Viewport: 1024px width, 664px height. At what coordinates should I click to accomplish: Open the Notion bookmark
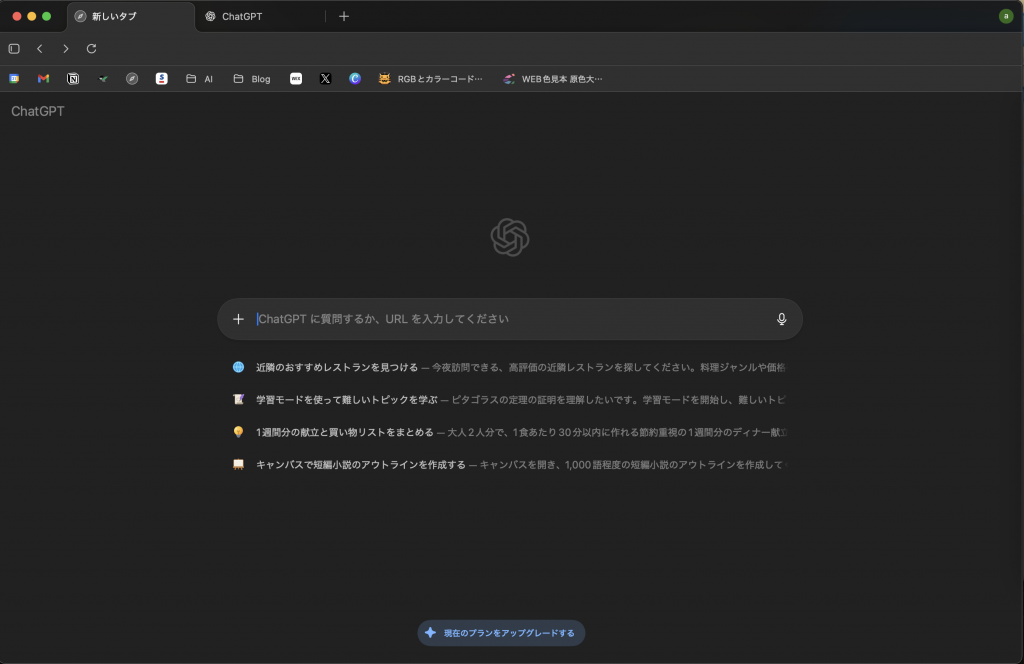click(73, 78)
